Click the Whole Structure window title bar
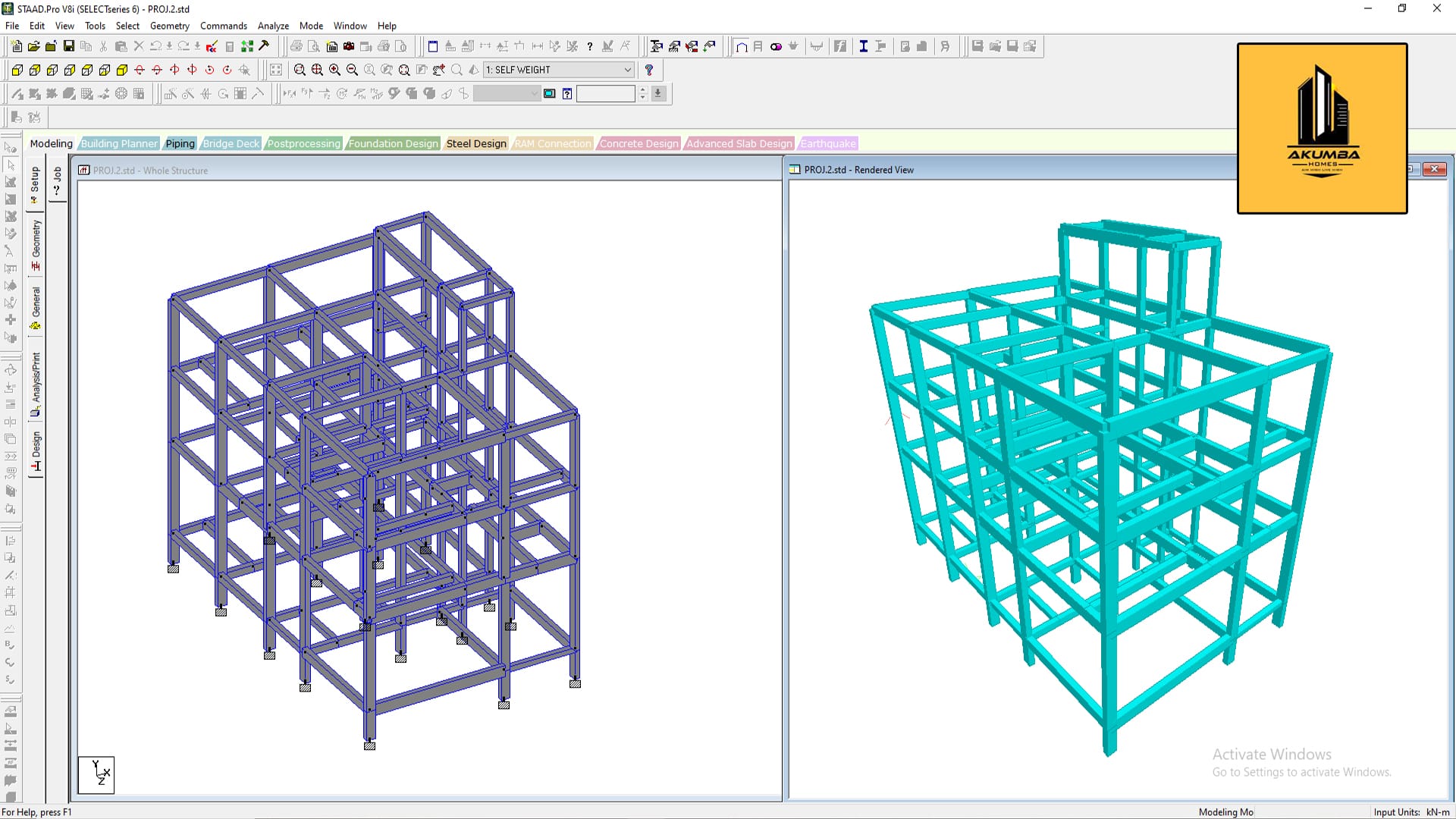The width and height of the screenshot is (1456, 819). coord(428,170)
